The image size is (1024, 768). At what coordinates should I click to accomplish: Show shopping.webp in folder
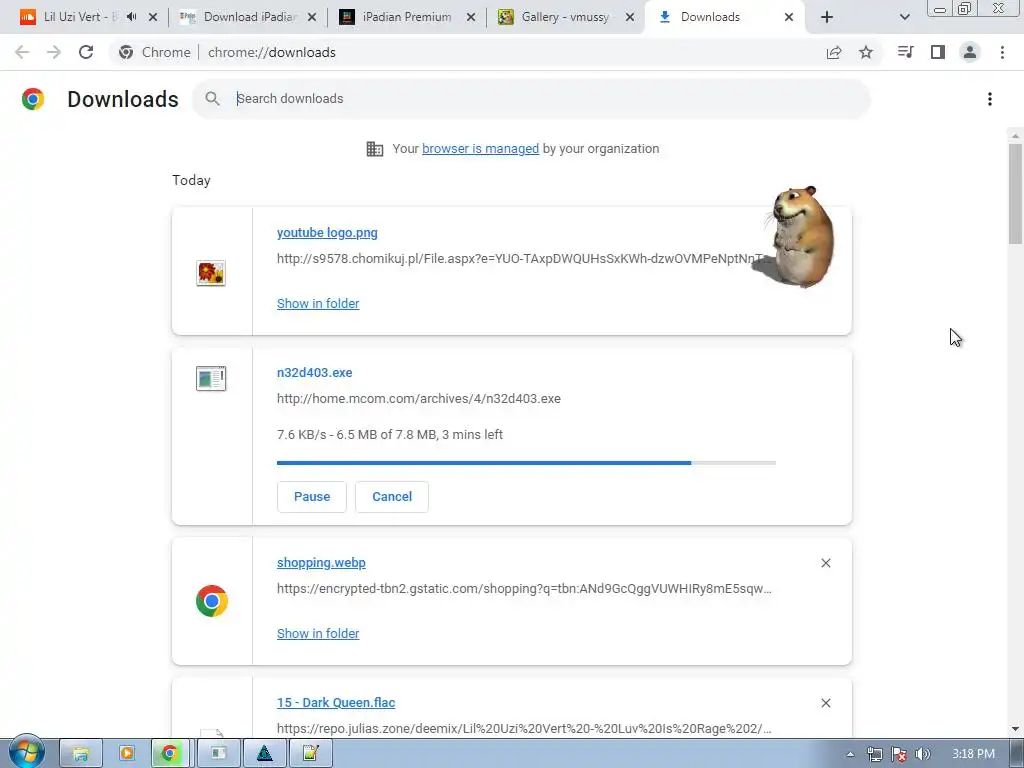pos(318,633)
